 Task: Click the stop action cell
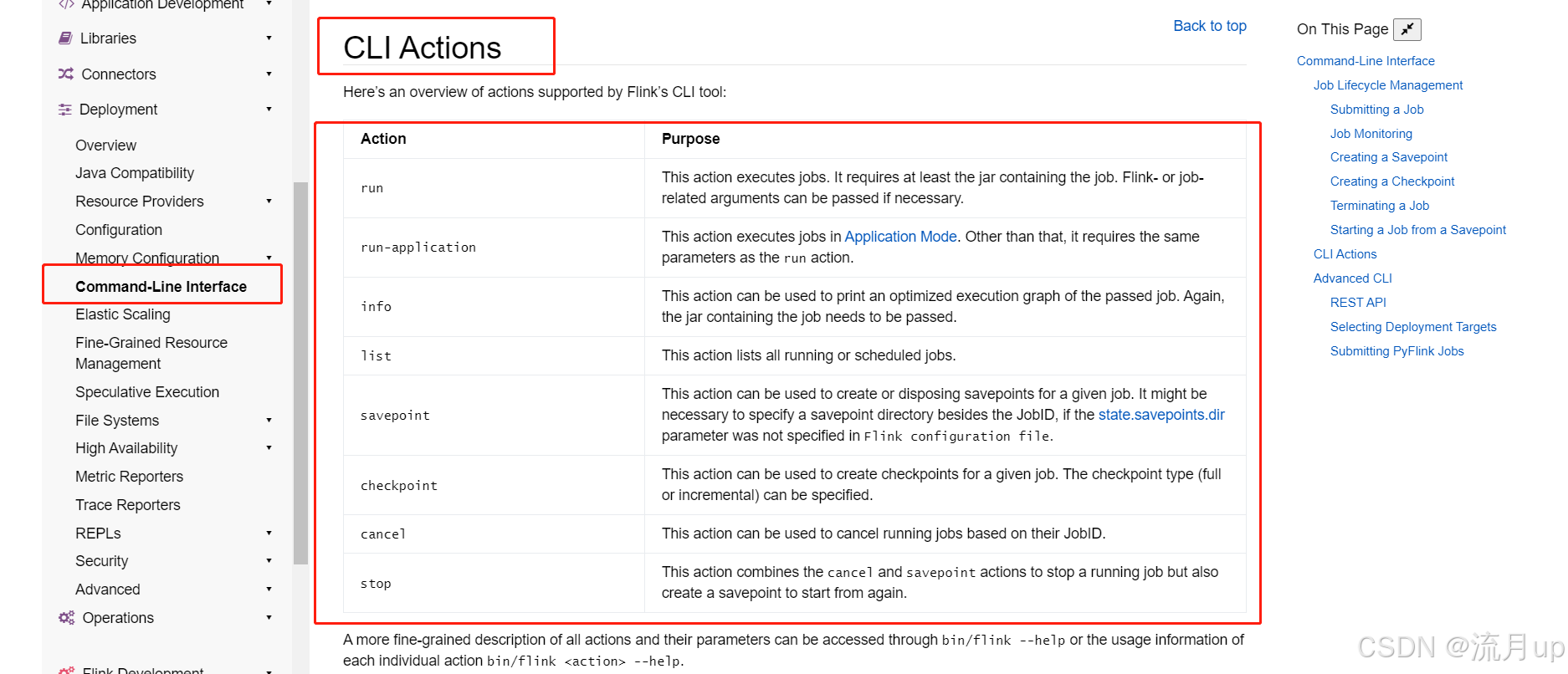[494, 584]
